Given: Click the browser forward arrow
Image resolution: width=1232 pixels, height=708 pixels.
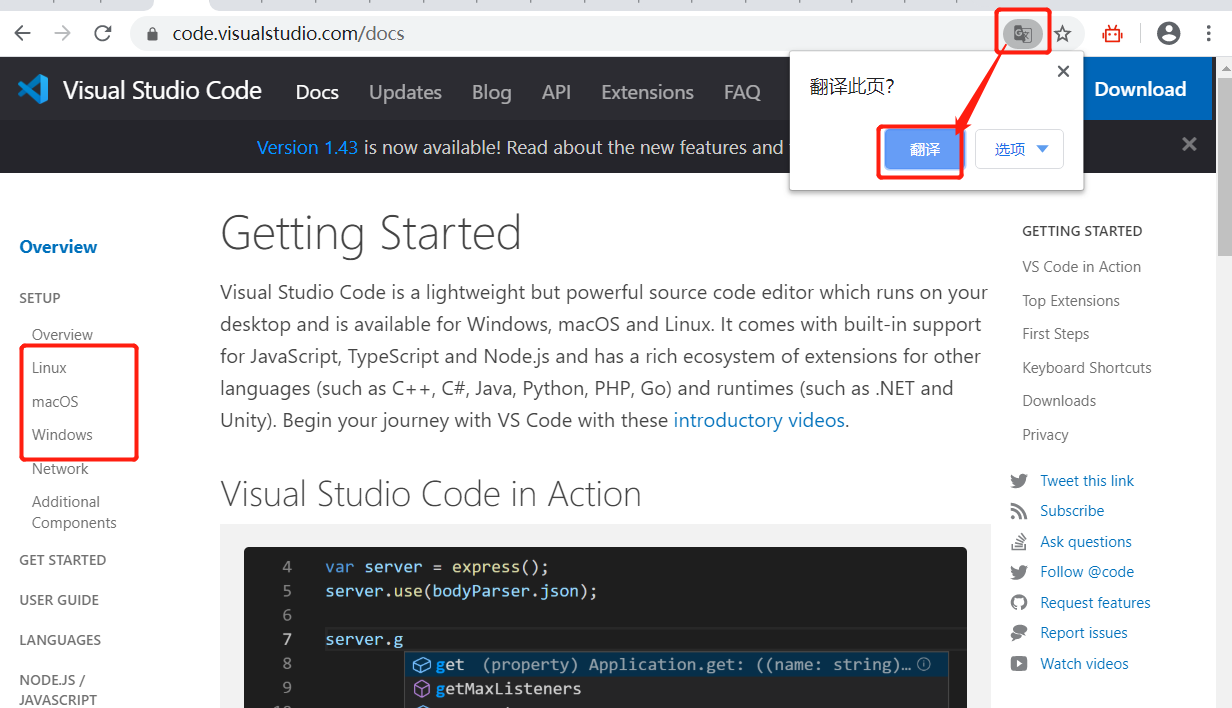Looking at the screenshot, I should coord(62,33).
